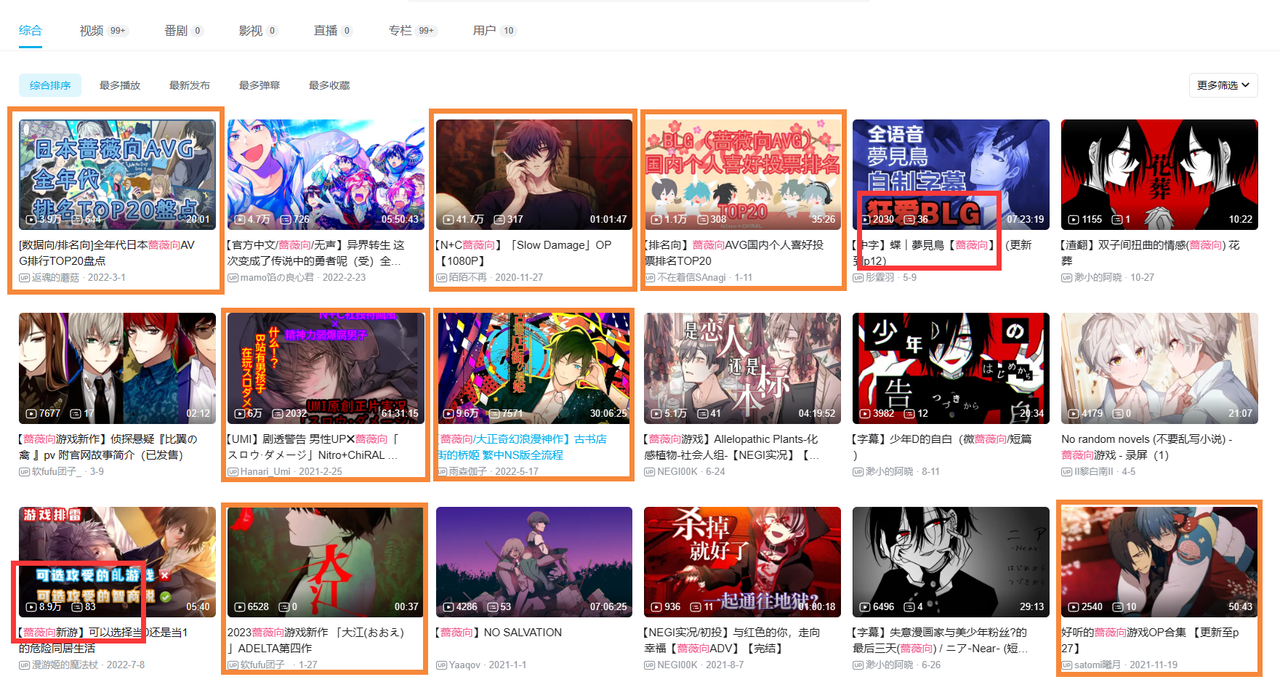Sort results by 最多播放
1280x691 pixels.
tap(120, 86)
